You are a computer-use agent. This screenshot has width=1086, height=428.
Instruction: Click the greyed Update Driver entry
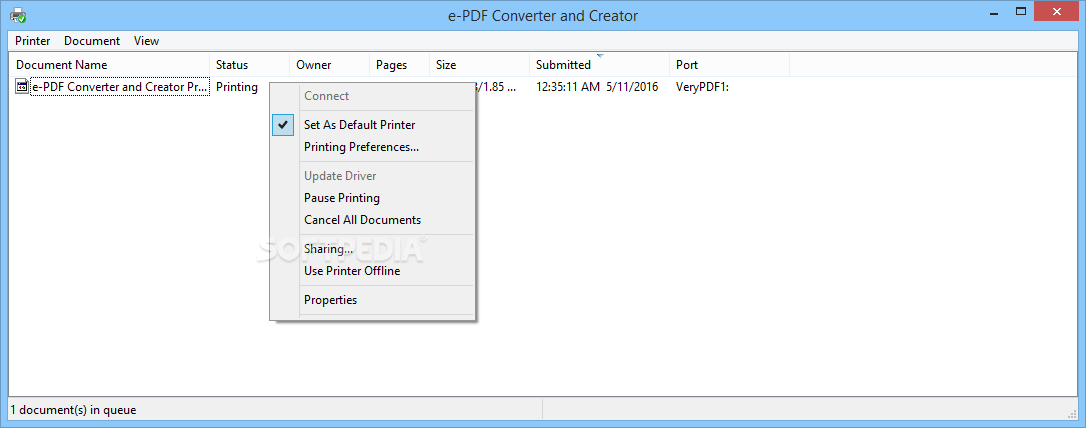click(340, 176)
